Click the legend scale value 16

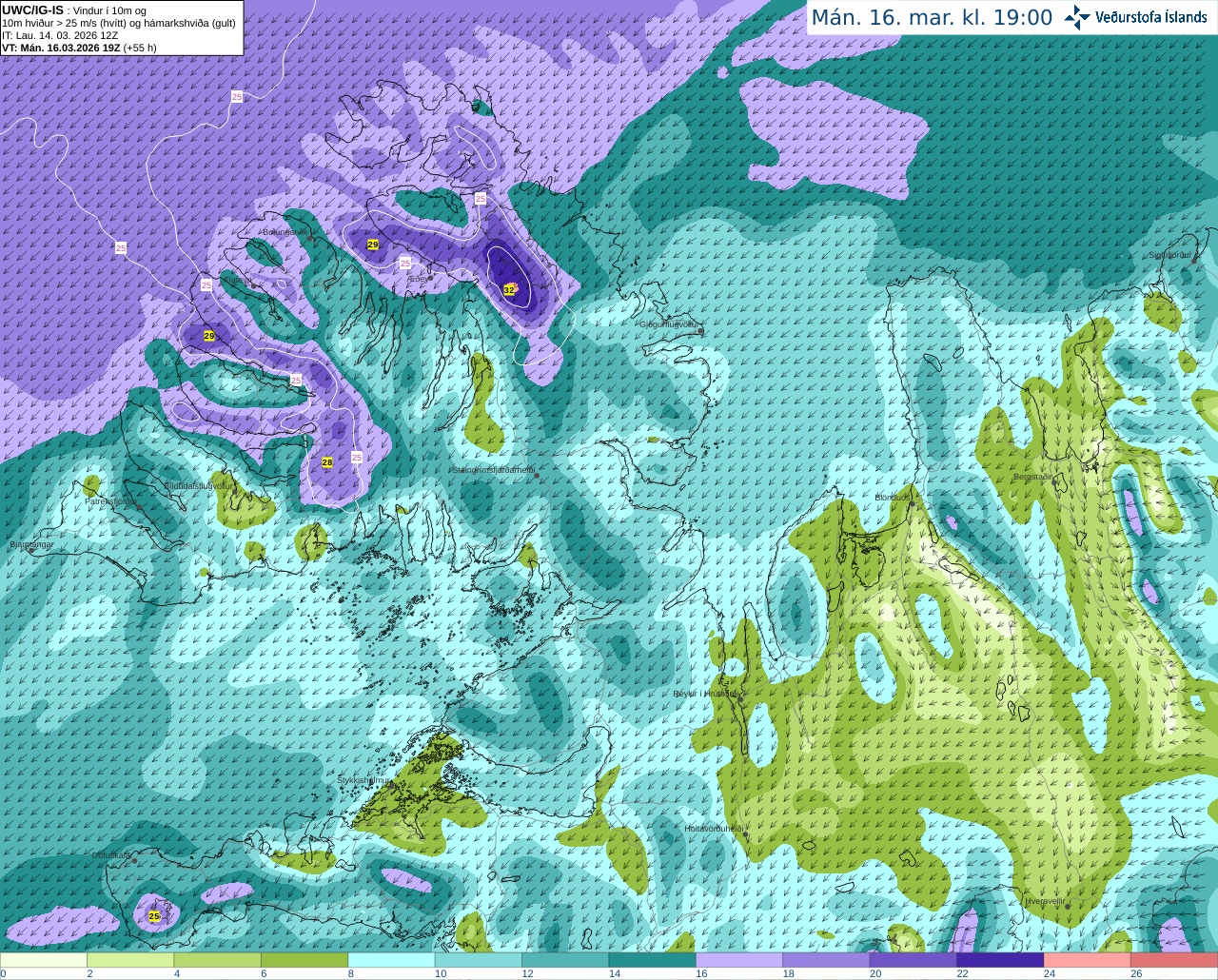point(700,973)
